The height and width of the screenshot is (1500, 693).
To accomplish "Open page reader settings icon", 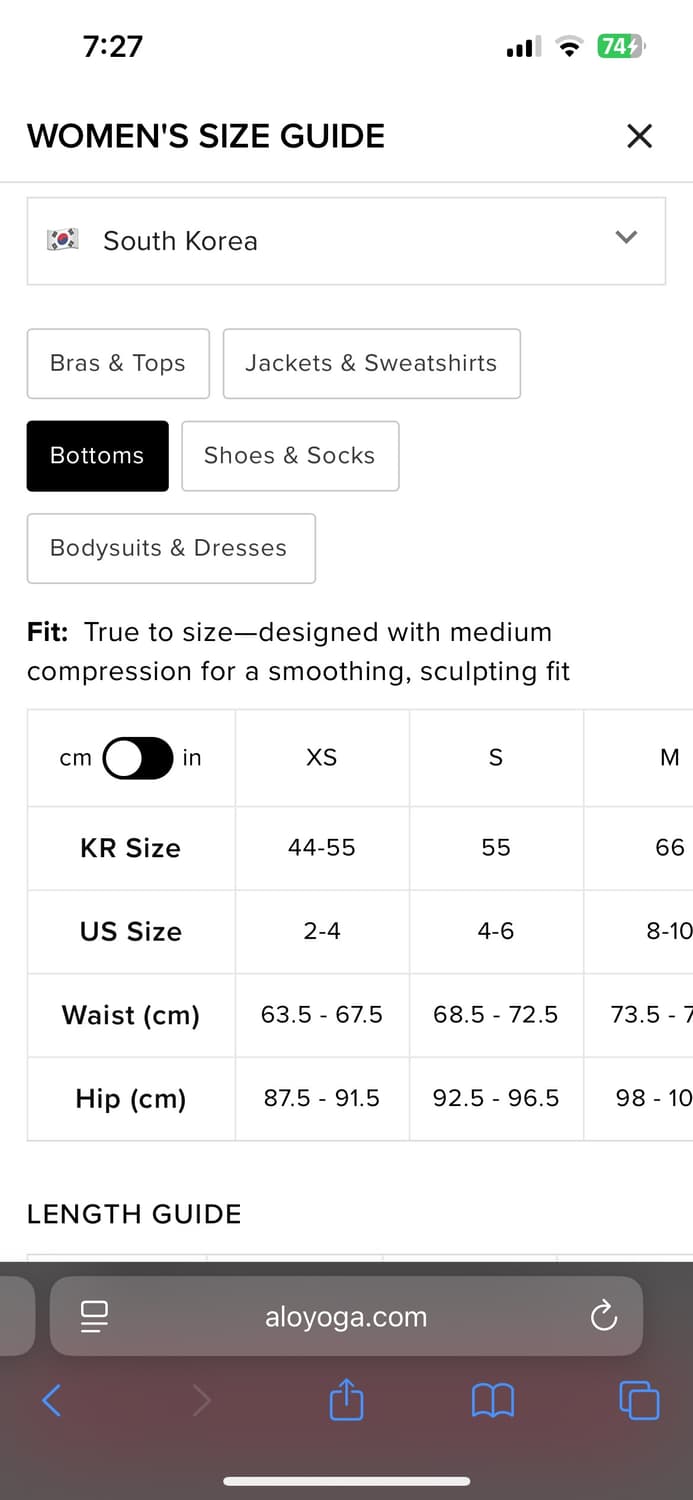I will tap(94, 1316).
